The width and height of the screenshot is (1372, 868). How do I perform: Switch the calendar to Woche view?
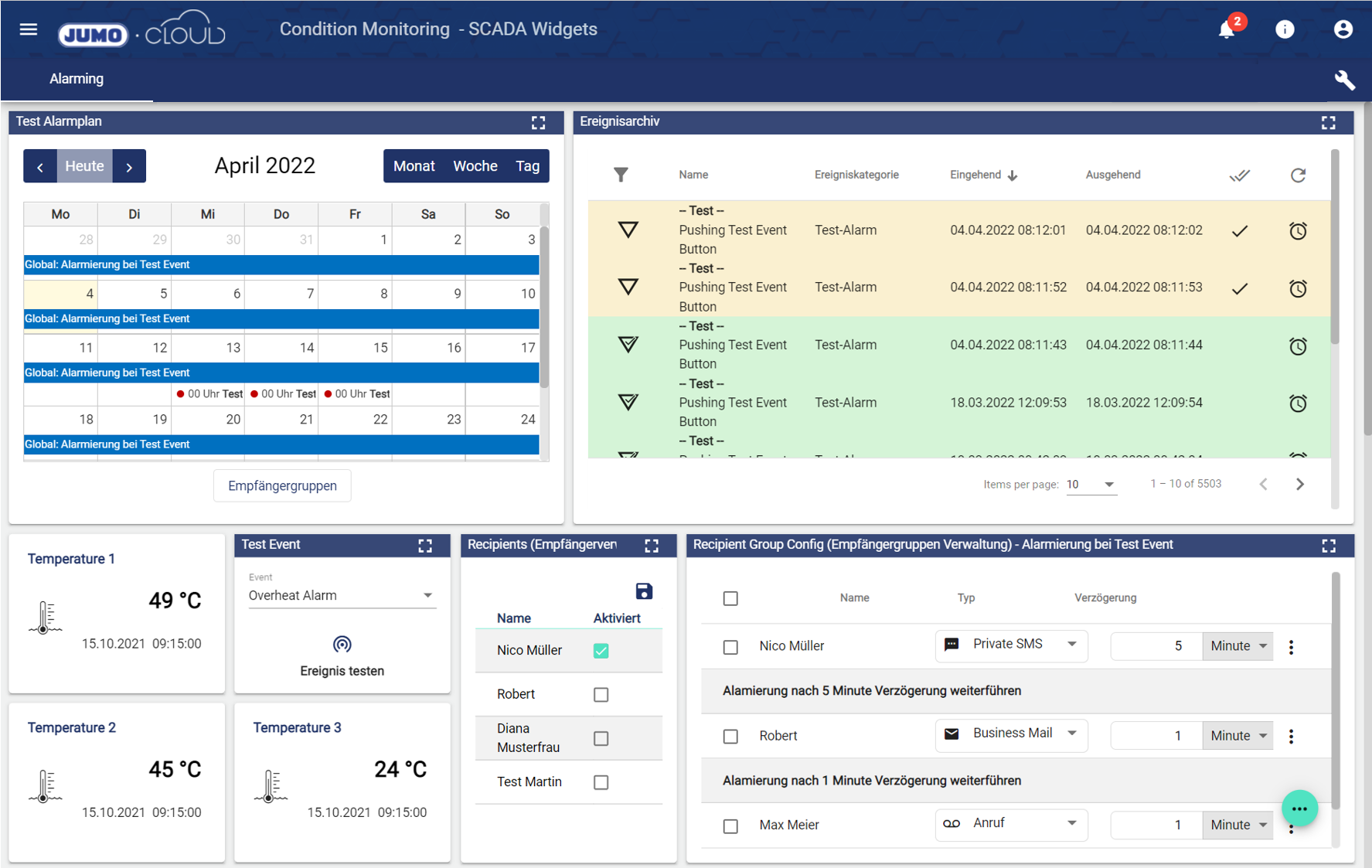(x=475, y=166)
